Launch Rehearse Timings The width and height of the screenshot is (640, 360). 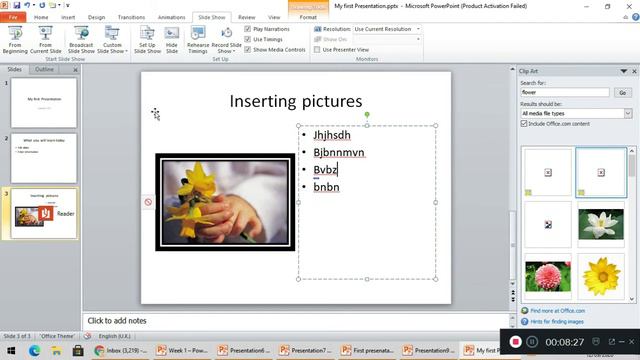coord(198,40)
